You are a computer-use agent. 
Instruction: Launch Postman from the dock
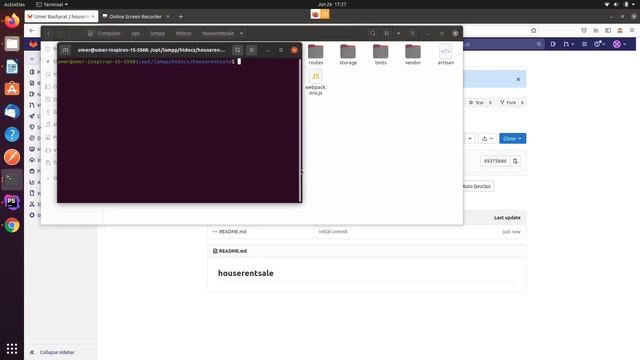pos(12,157)
